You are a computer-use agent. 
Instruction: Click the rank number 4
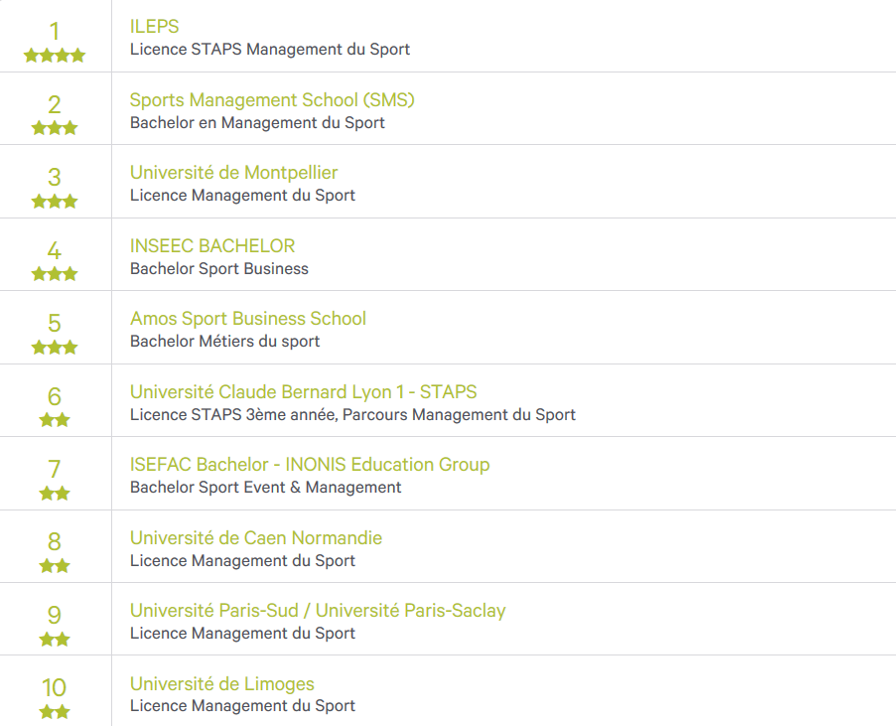coord(54,250)
